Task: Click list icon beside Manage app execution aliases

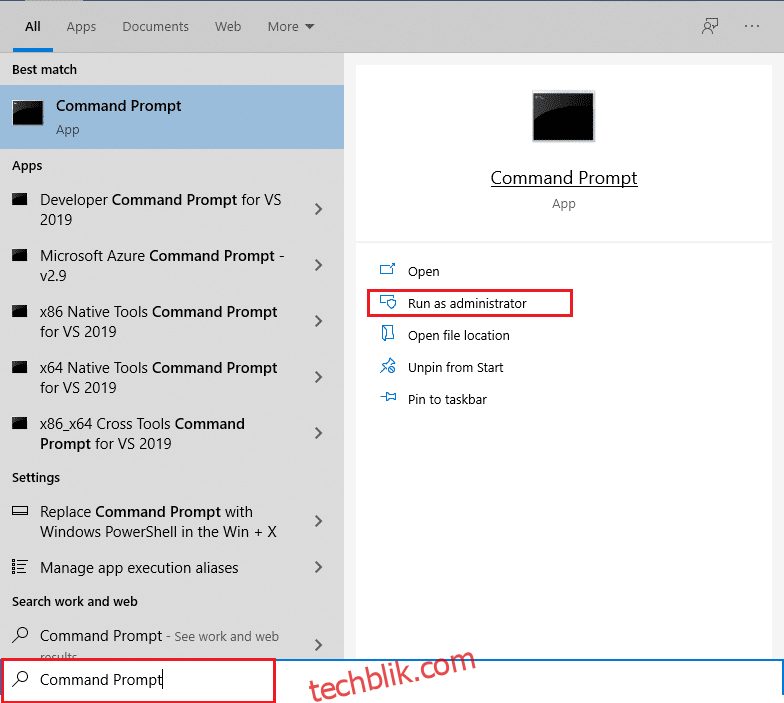Action: [20, 566]
